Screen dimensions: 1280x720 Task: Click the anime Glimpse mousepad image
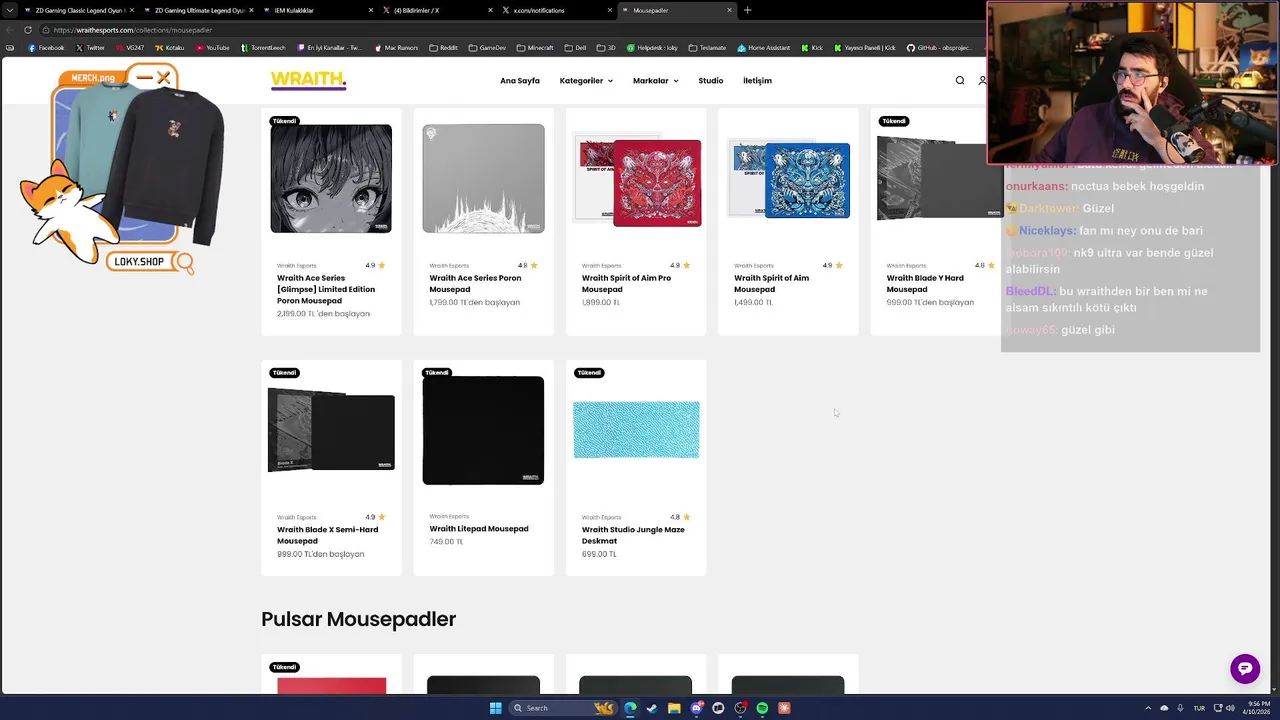click(x=331, y=178)
